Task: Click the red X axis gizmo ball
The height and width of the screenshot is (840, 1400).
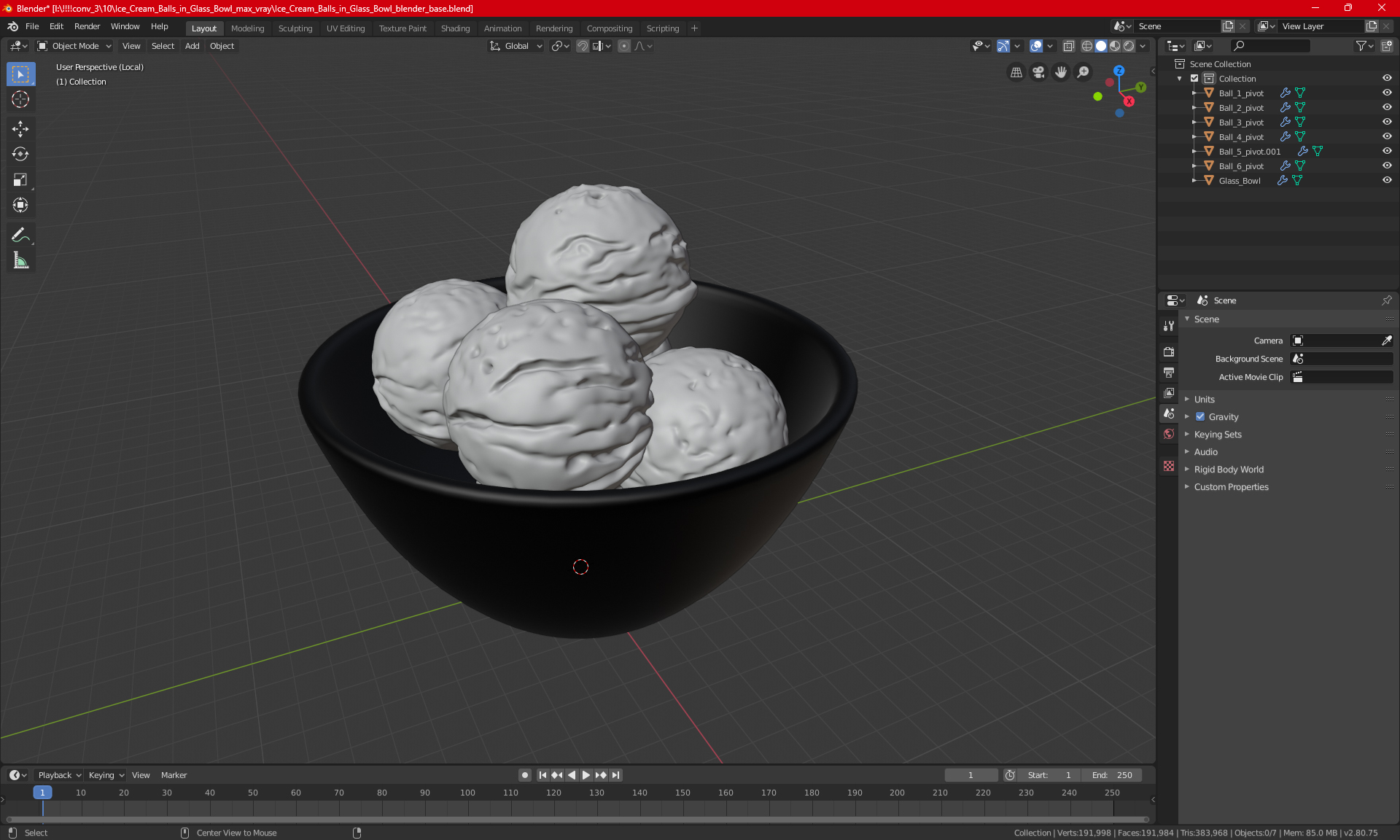Action: click(1129, 101)
